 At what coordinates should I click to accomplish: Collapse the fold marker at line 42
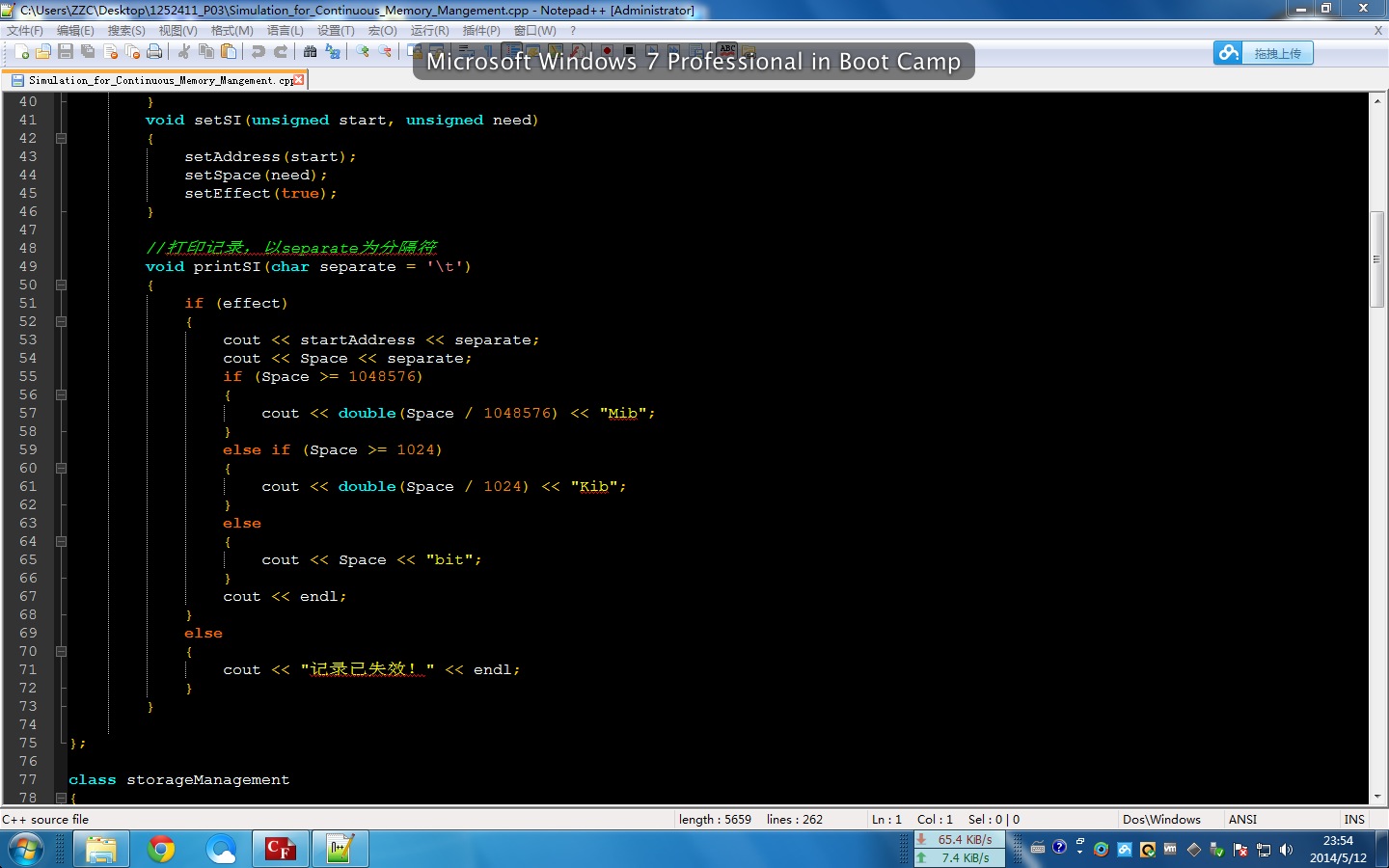tap(62, 138)
